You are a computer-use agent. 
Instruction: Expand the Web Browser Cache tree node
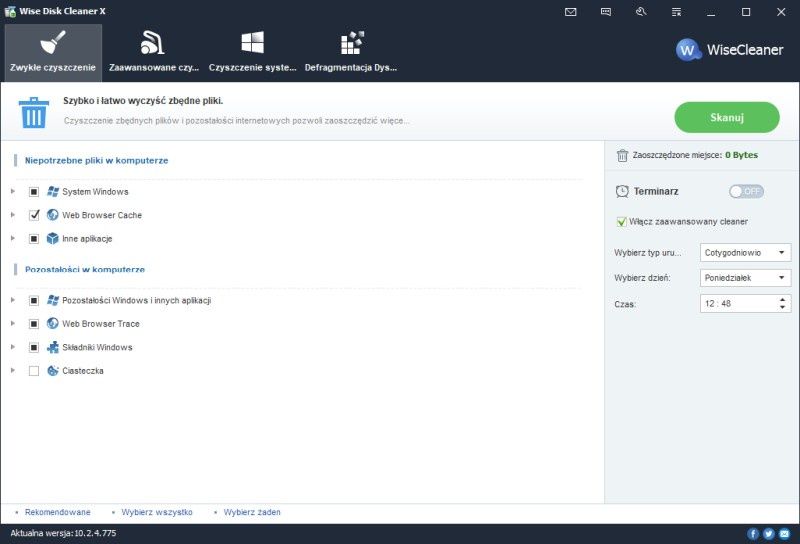[x=13, y=215]
